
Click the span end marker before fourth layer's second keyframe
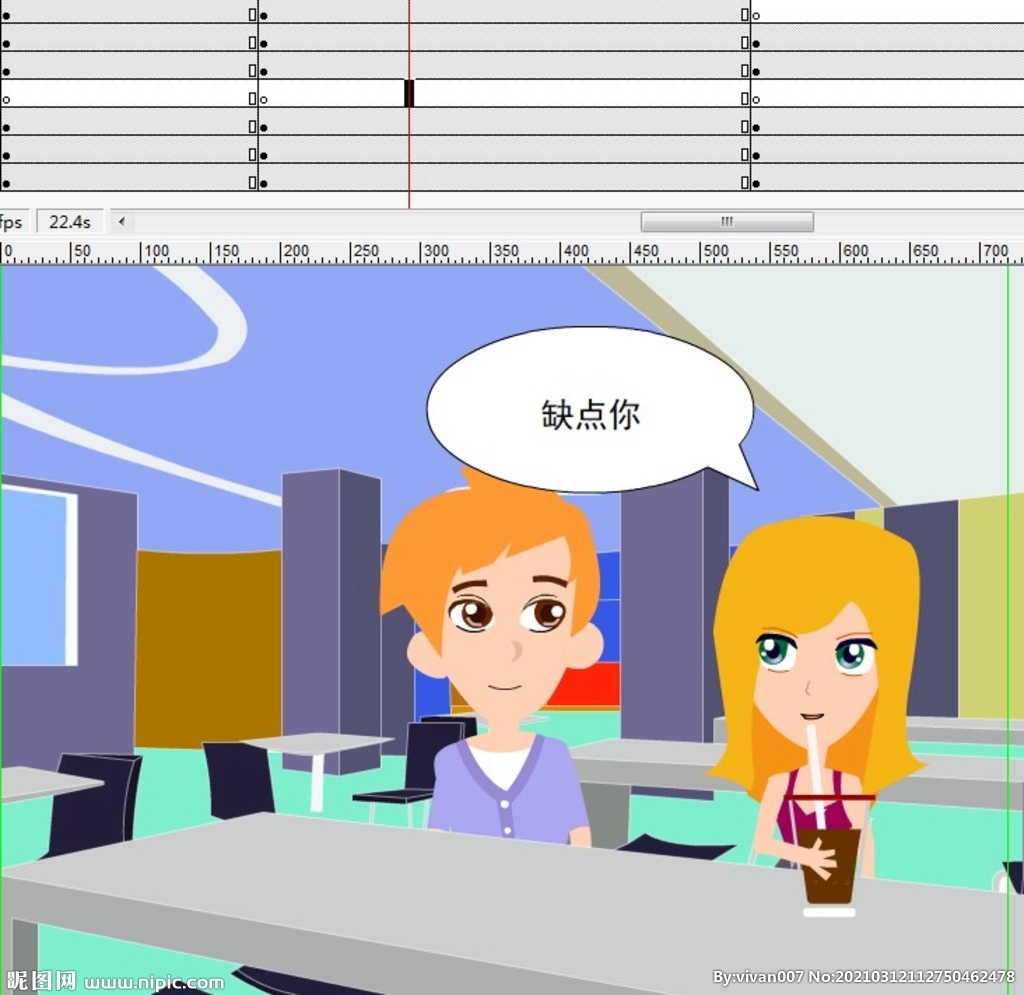coord(253,99)
